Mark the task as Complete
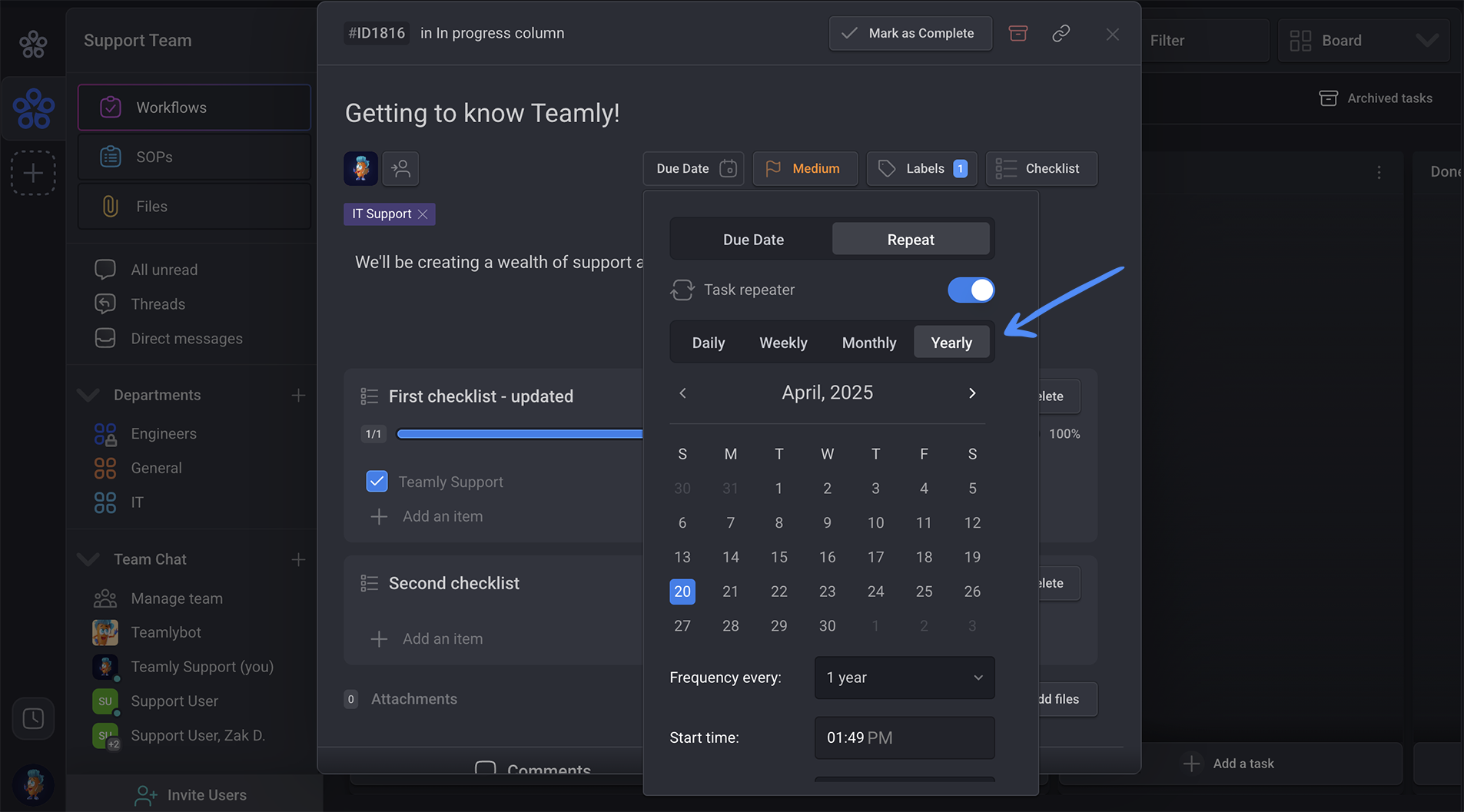Screen dimensions: 1464x812 (x=910, y=33)
